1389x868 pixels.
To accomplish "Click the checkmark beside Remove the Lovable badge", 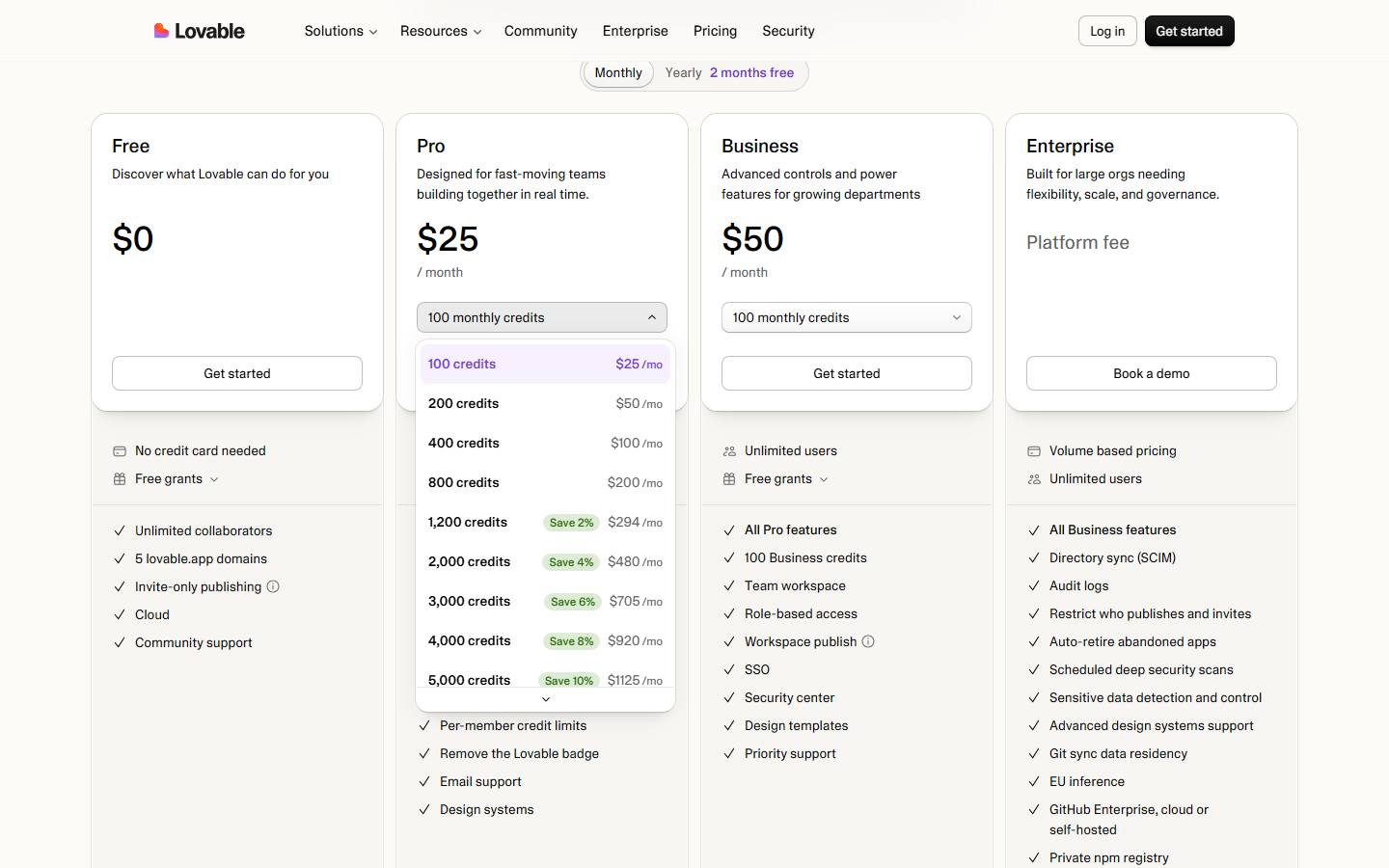I will click(424, 753).
